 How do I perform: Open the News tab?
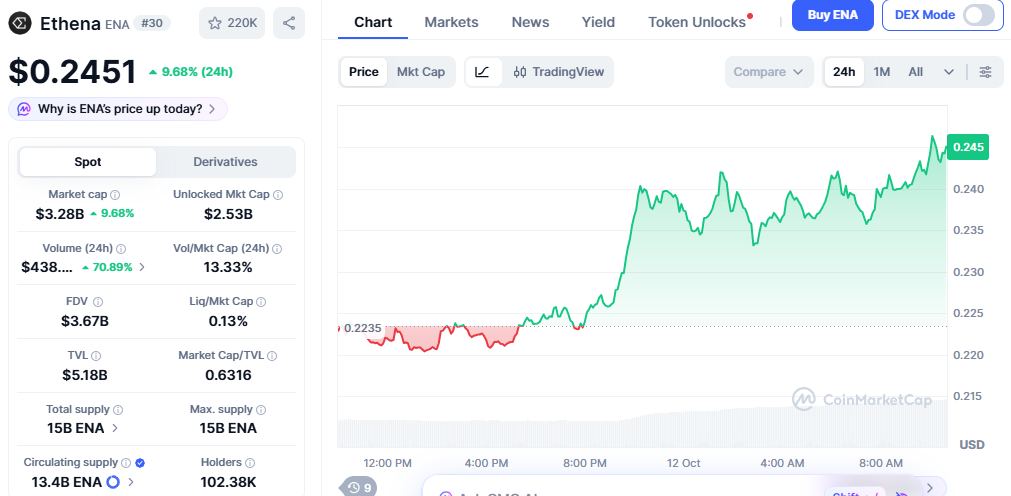530,22
